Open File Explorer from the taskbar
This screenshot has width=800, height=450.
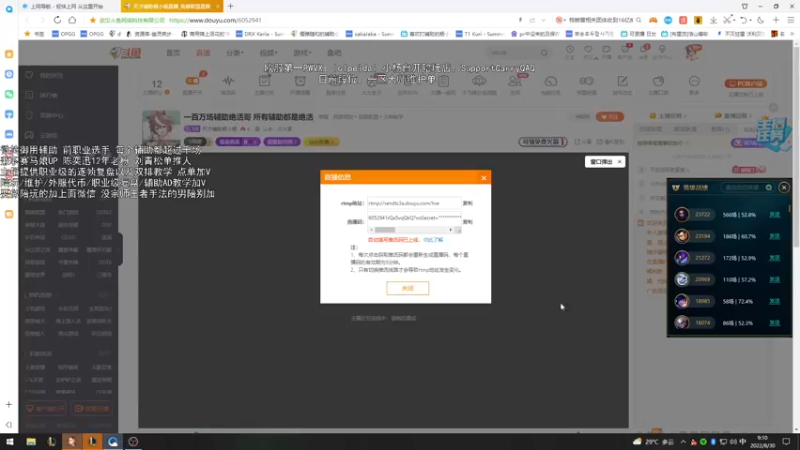pyautogui.click(x=31, y=441)
